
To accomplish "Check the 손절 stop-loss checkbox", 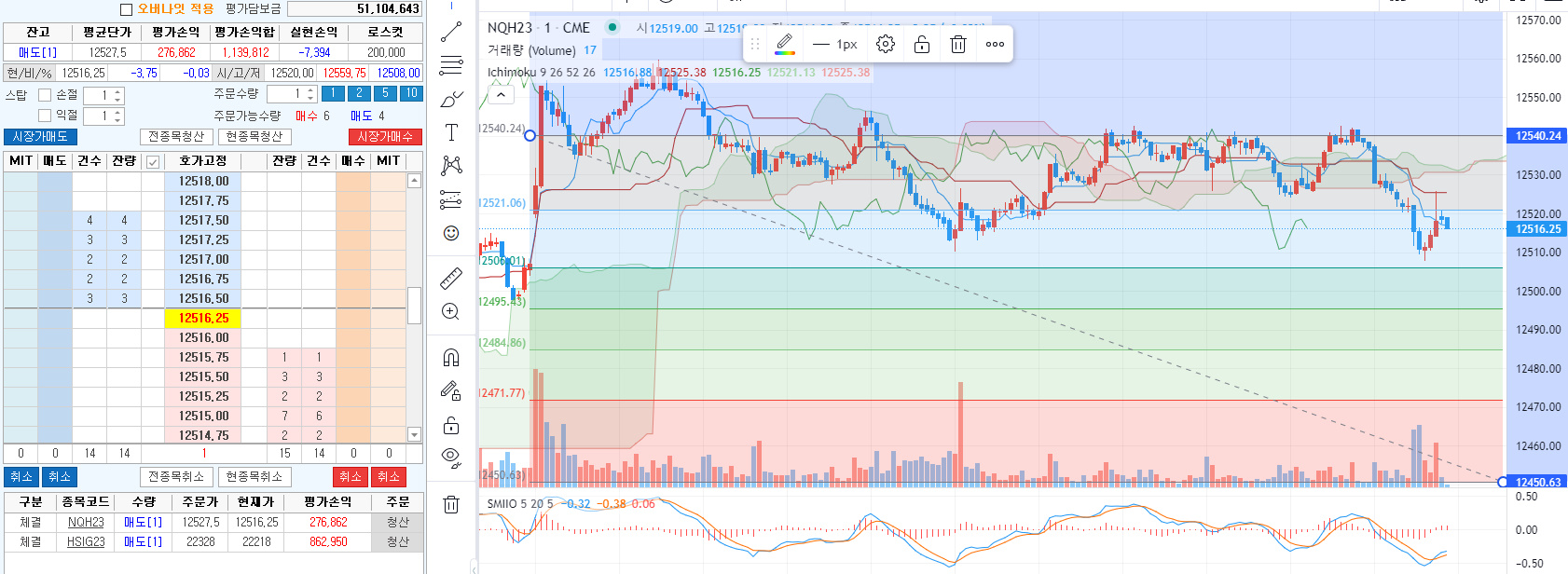I will (45, 95).
